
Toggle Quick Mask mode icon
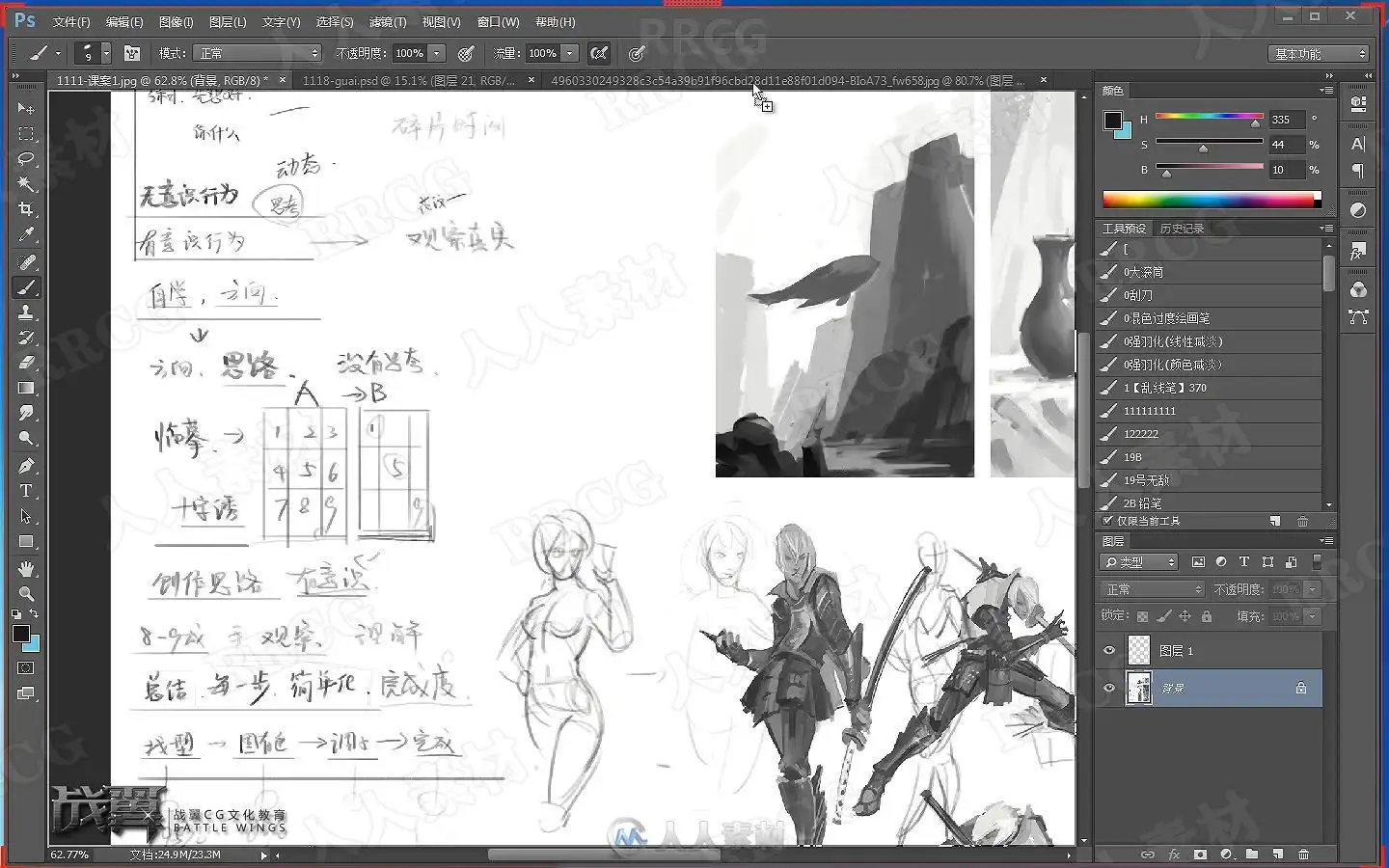(26, 667)
